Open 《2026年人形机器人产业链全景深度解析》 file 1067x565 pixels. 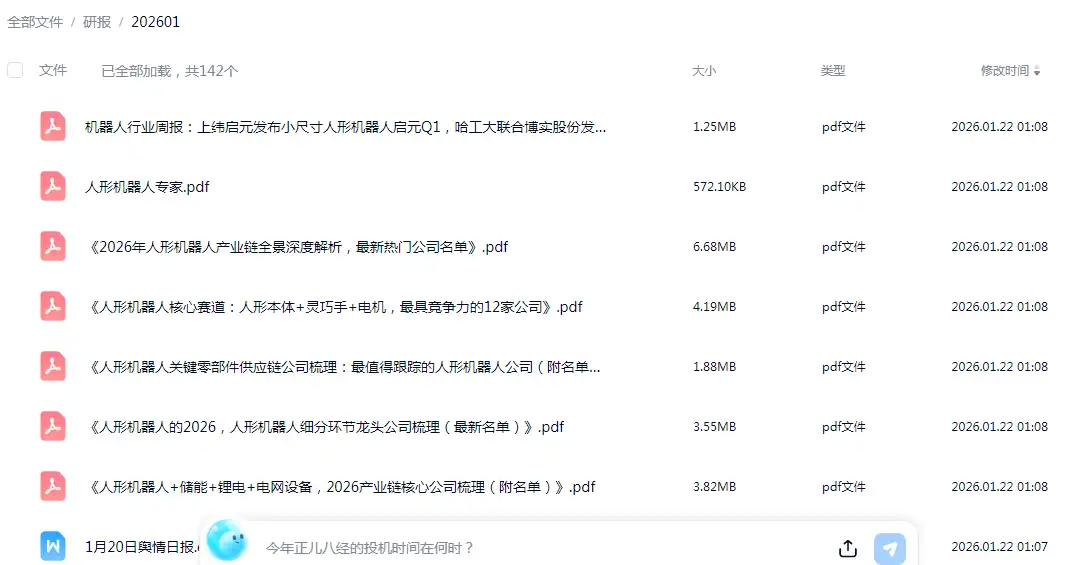click(x=297, y=246)
